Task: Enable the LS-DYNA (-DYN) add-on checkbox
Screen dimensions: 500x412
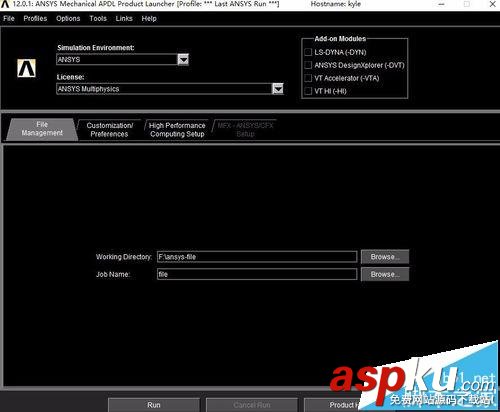Action: (308, 52)
